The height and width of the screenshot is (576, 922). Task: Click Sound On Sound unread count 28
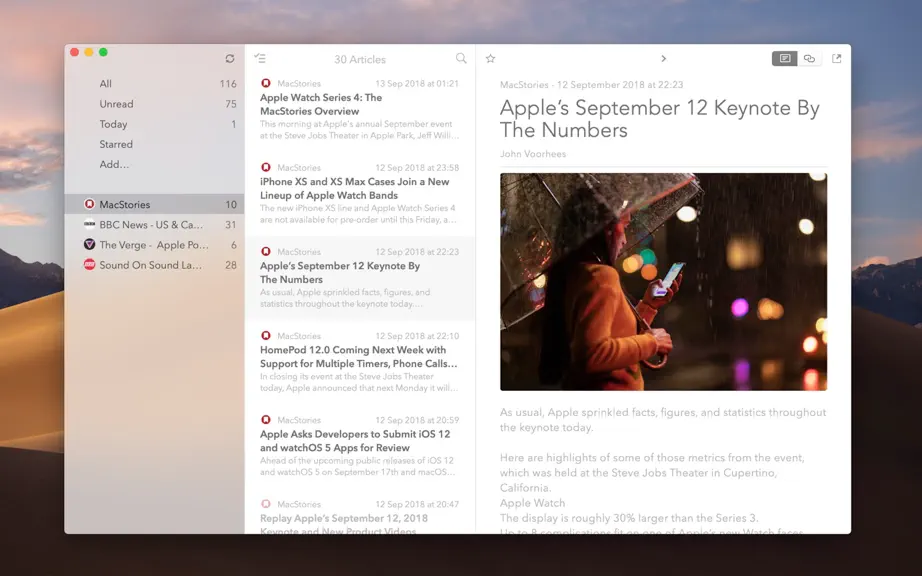[230, 265]
